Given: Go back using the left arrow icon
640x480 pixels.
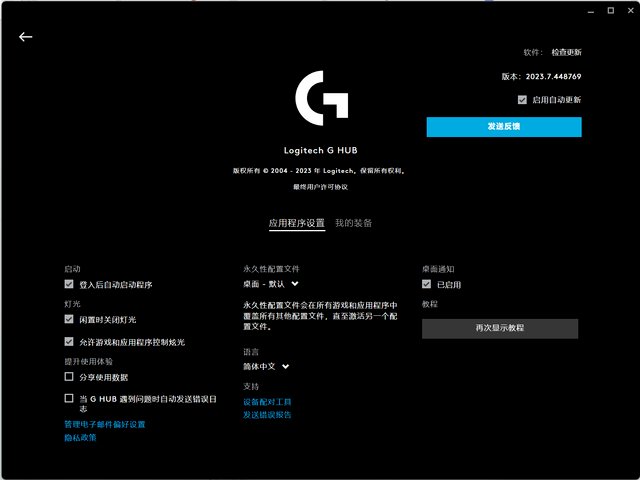Looking at the screenshot, I should pos(25,37).
